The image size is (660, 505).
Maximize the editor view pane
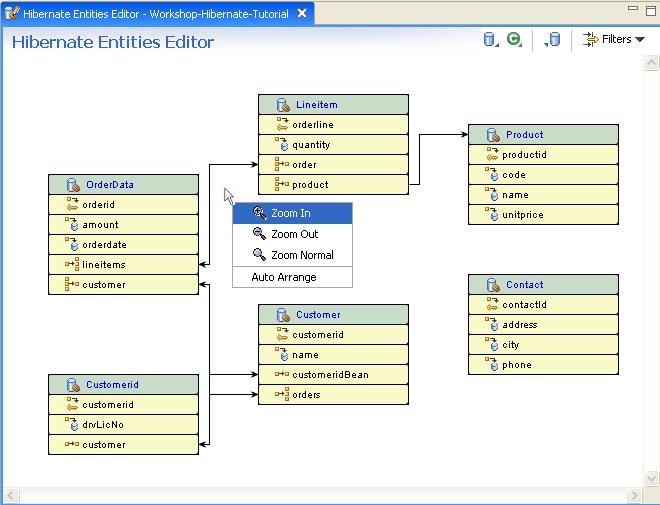point(651,10)
